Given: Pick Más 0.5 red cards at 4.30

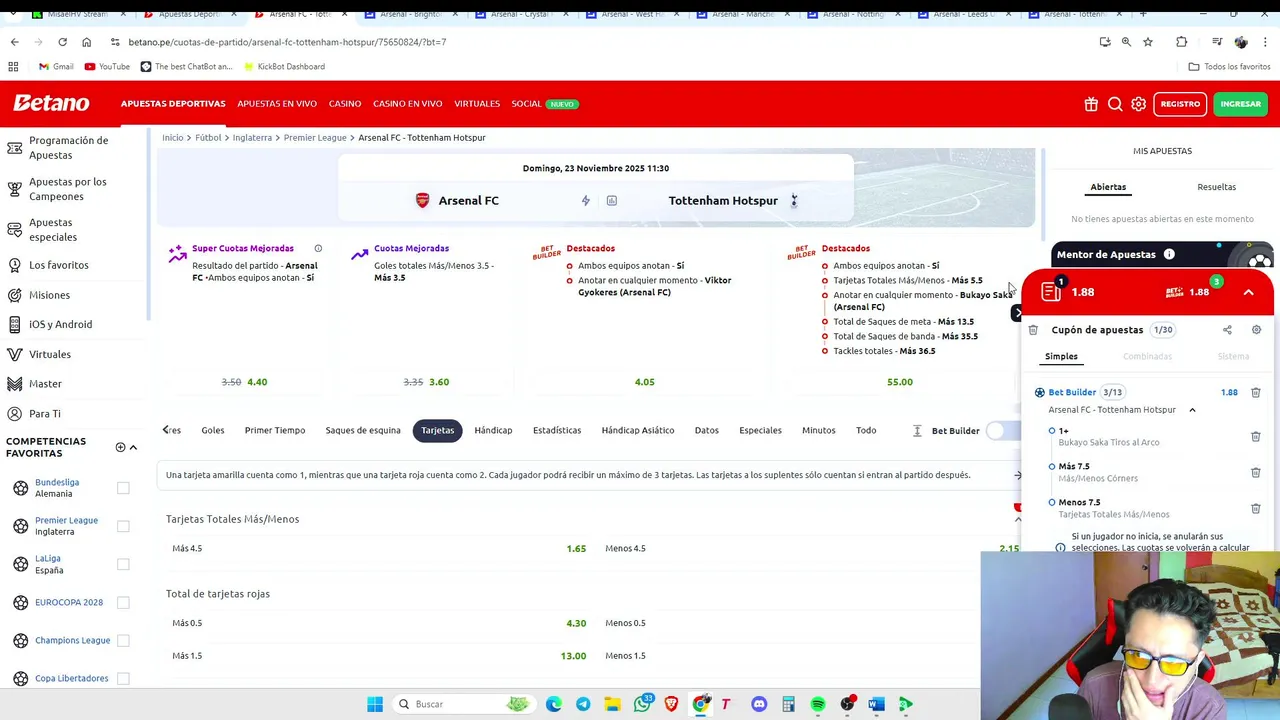Looking at the screenshot, I should (x=378, y=623).
